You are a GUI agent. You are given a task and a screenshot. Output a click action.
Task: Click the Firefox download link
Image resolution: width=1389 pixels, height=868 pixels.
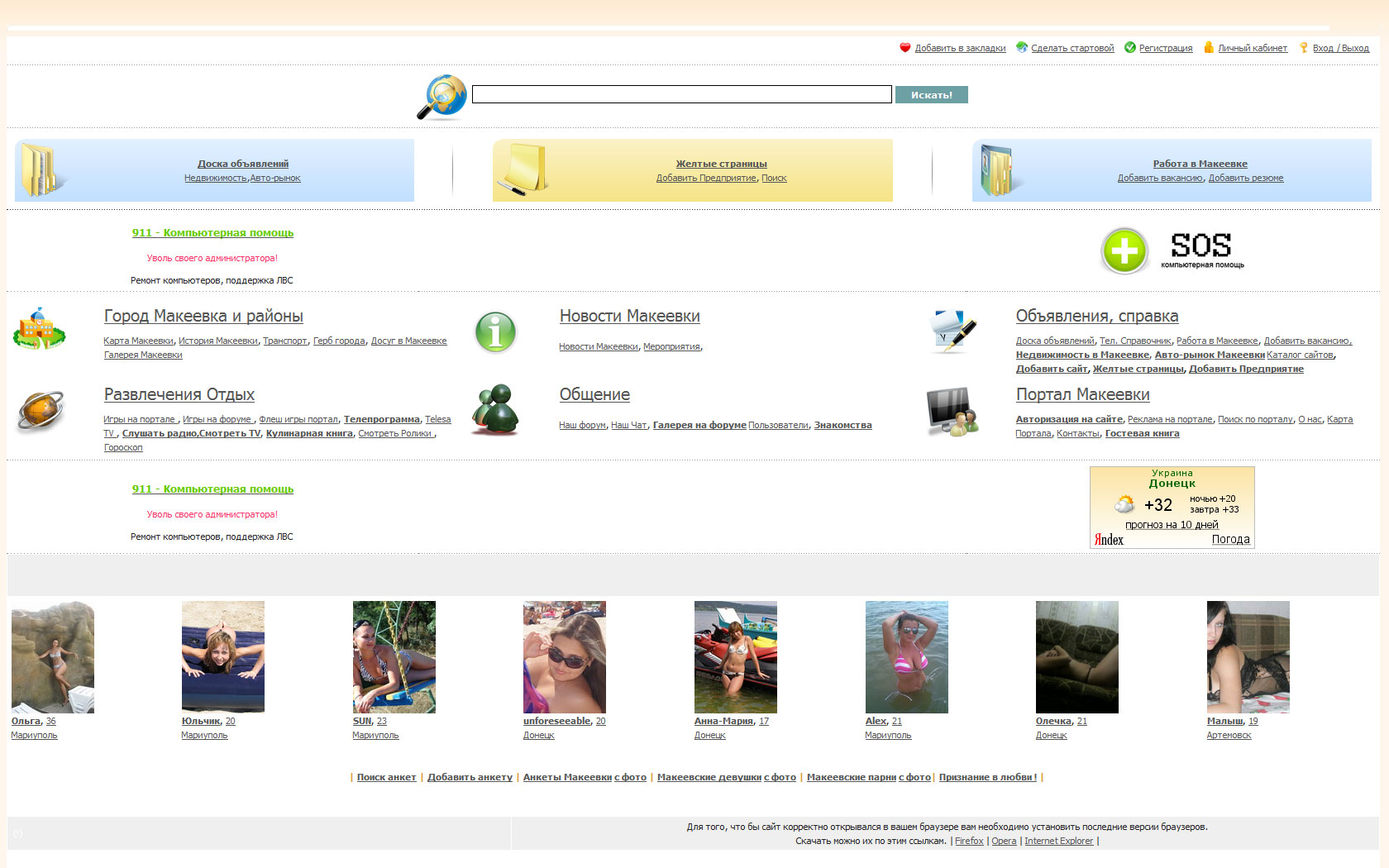(969, 841)
